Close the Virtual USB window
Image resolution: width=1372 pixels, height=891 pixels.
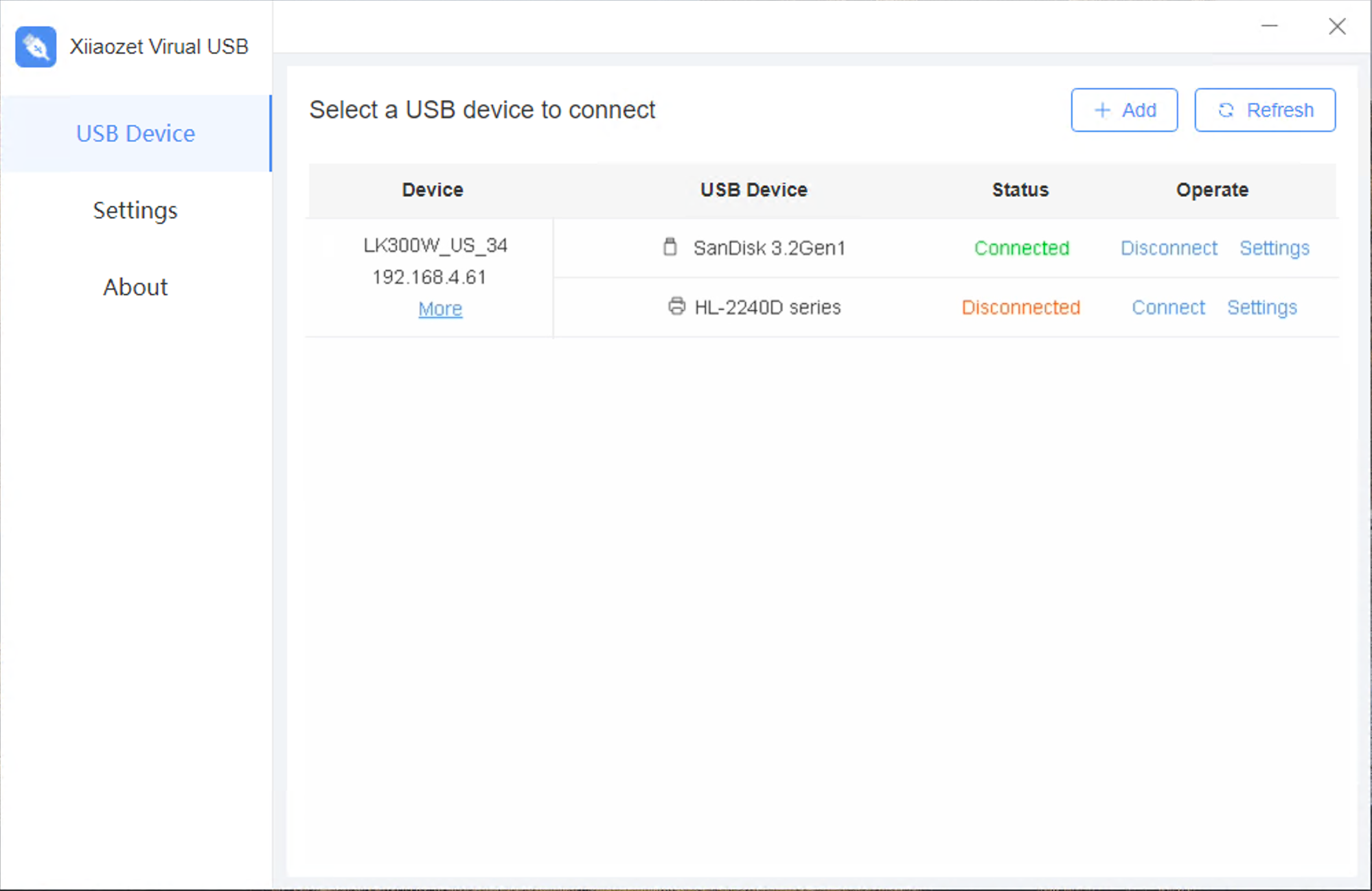(x=1336, y=26)
